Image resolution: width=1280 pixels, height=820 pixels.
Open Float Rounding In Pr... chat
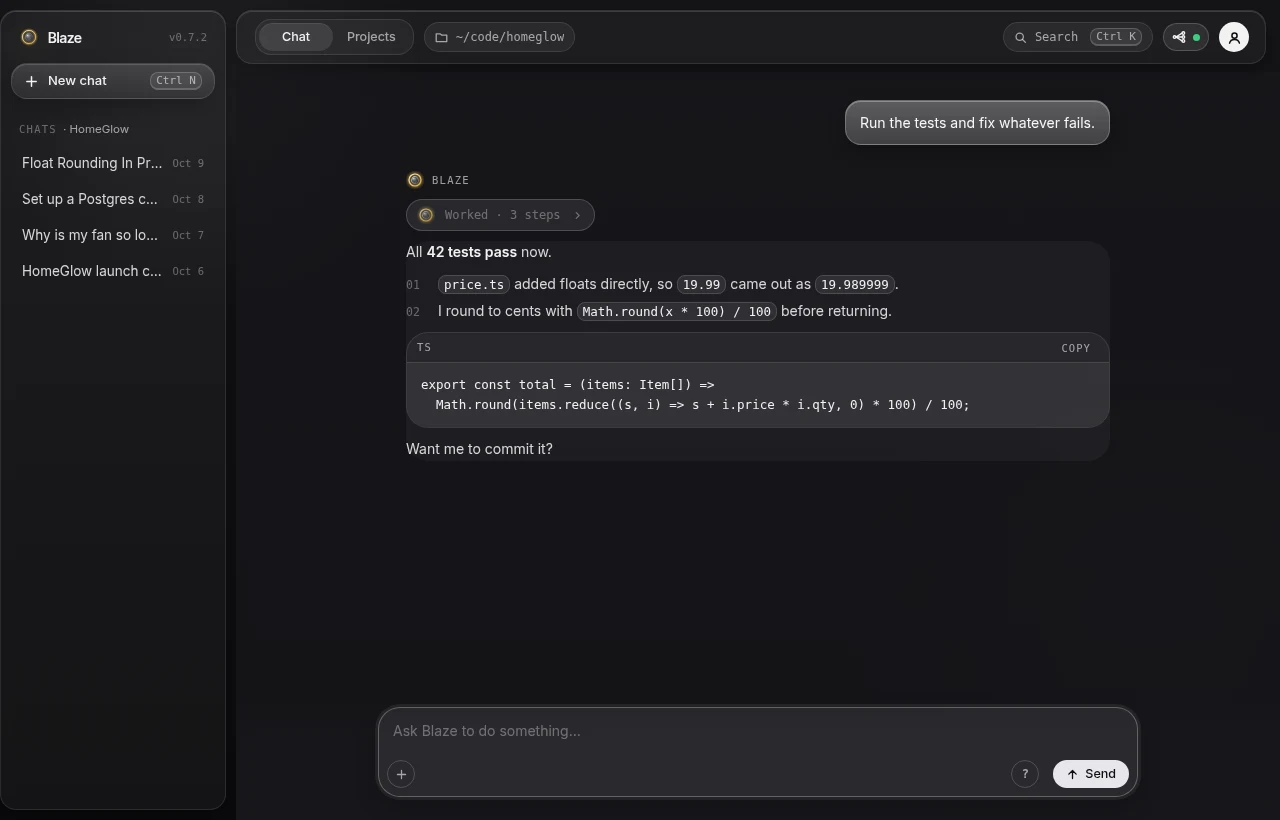pos(113,163)
